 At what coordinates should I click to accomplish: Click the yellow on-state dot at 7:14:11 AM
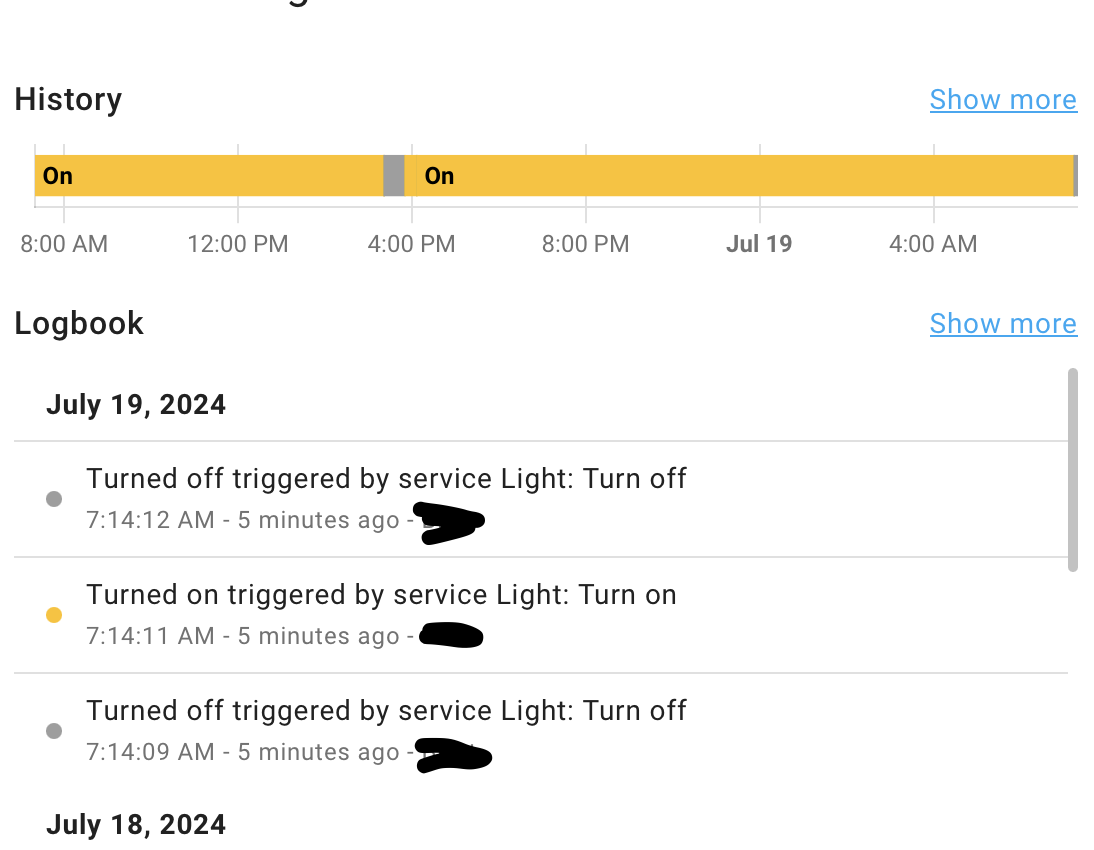(x=54, y=615)
